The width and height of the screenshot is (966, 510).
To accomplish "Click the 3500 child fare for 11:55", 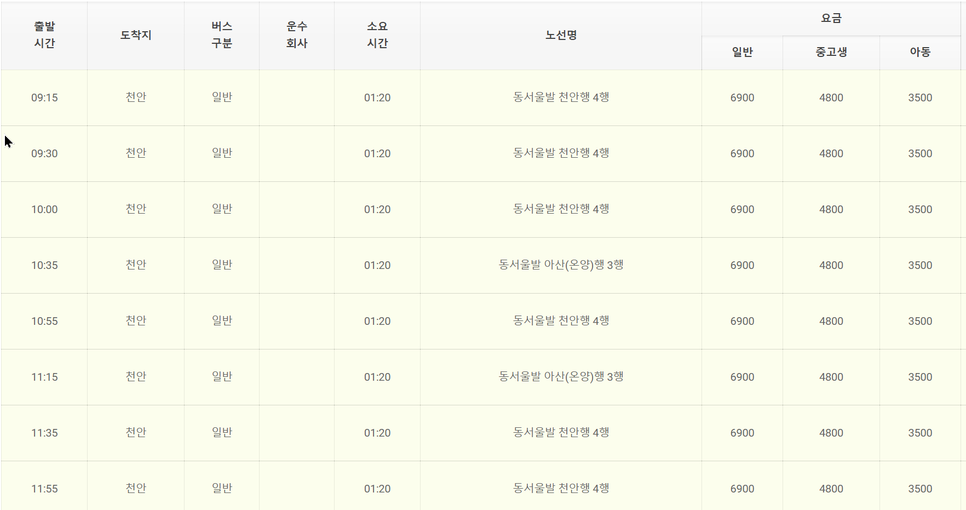I will [x=920, y=488].
